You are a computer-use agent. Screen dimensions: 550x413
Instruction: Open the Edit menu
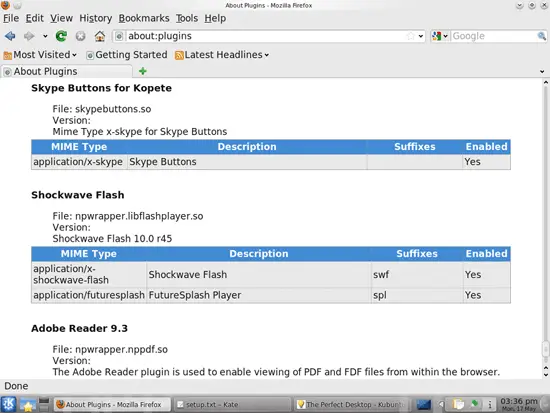click(34, 18)
